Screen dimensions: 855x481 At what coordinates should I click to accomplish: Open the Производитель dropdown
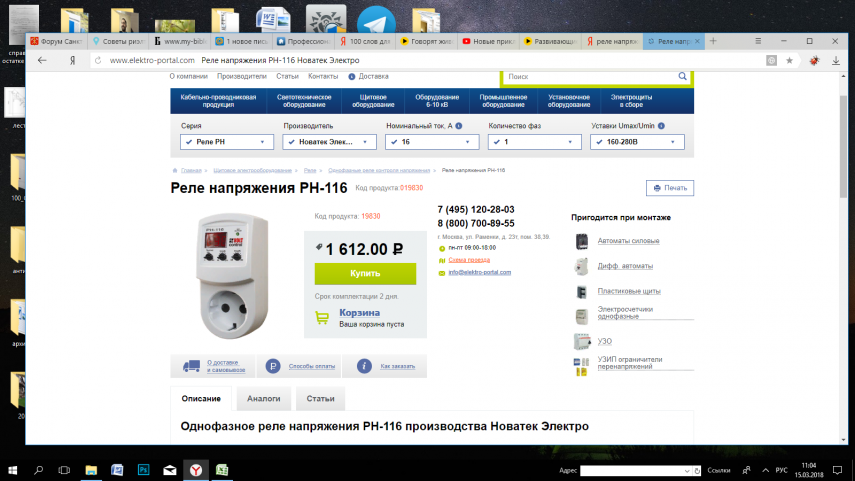click(x=329, y=142)
